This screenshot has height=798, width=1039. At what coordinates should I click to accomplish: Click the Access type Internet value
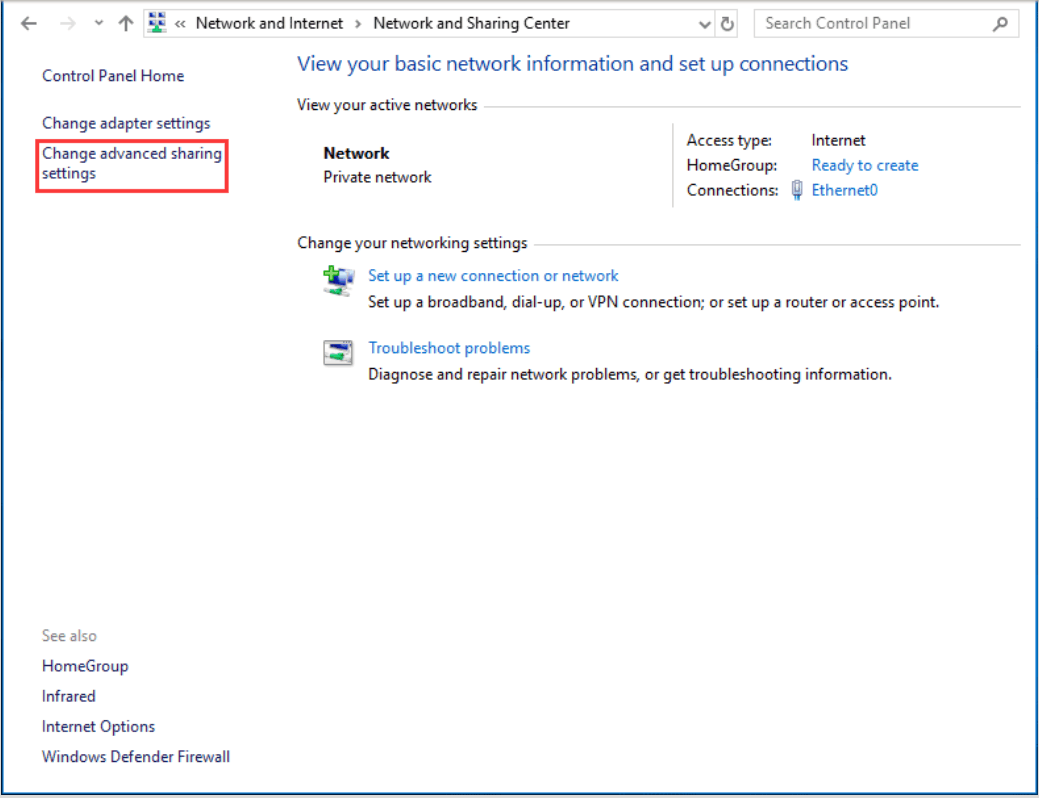[838, 141]
